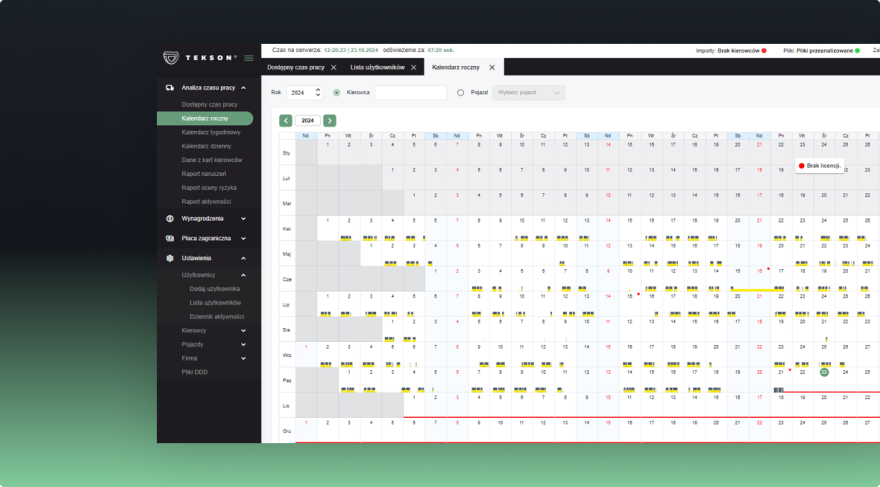
Task: Click the TEKSON shield logo
Action: (x=171, y=58)
